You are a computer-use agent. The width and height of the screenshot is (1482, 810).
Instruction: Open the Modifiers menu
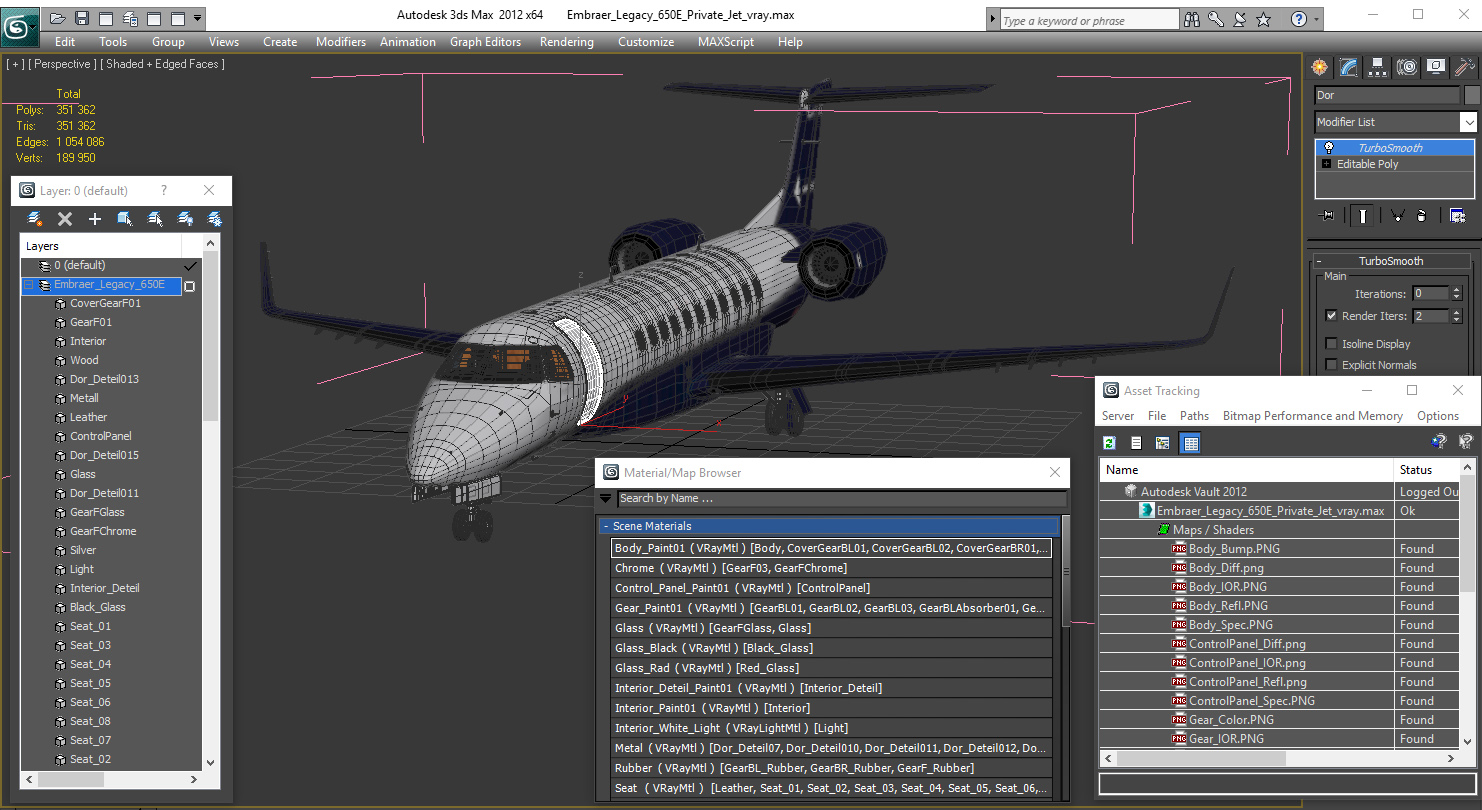(x=341, y=42)
